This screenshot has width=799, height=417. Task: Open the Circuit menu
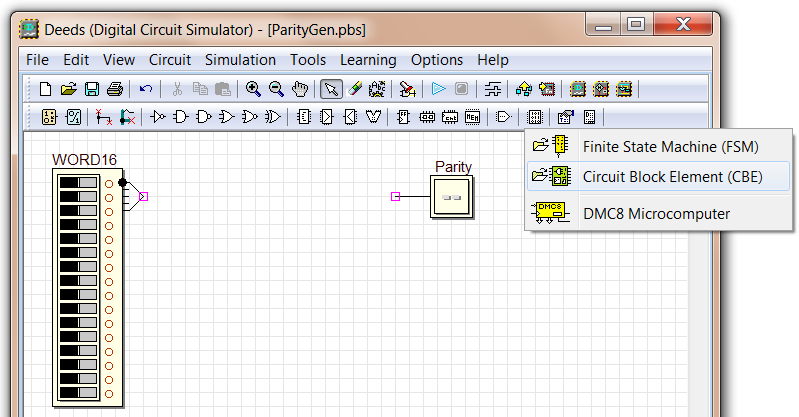pyautogui.click(x=170, y=60)
